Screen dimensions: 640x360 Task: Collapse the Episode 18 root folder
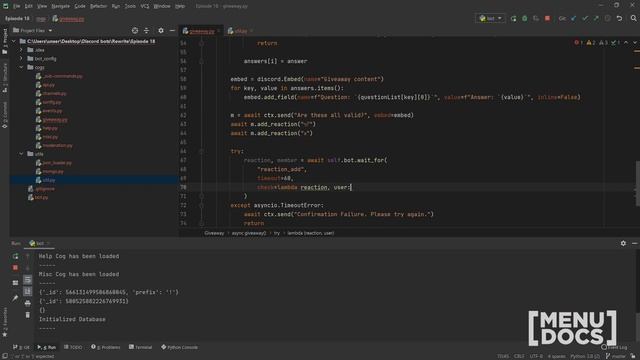(14, 41)
